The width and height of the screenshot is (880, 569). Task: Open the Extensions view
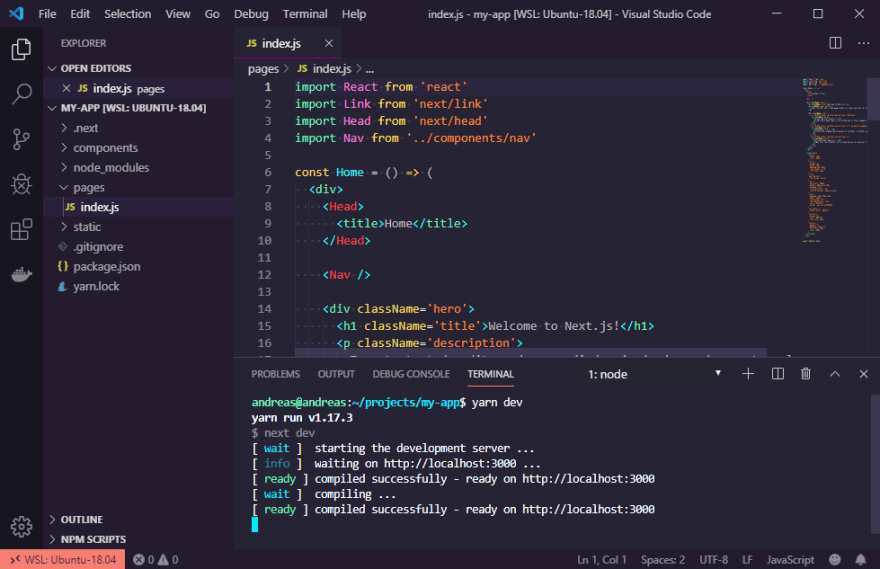[x=21, y=229]
